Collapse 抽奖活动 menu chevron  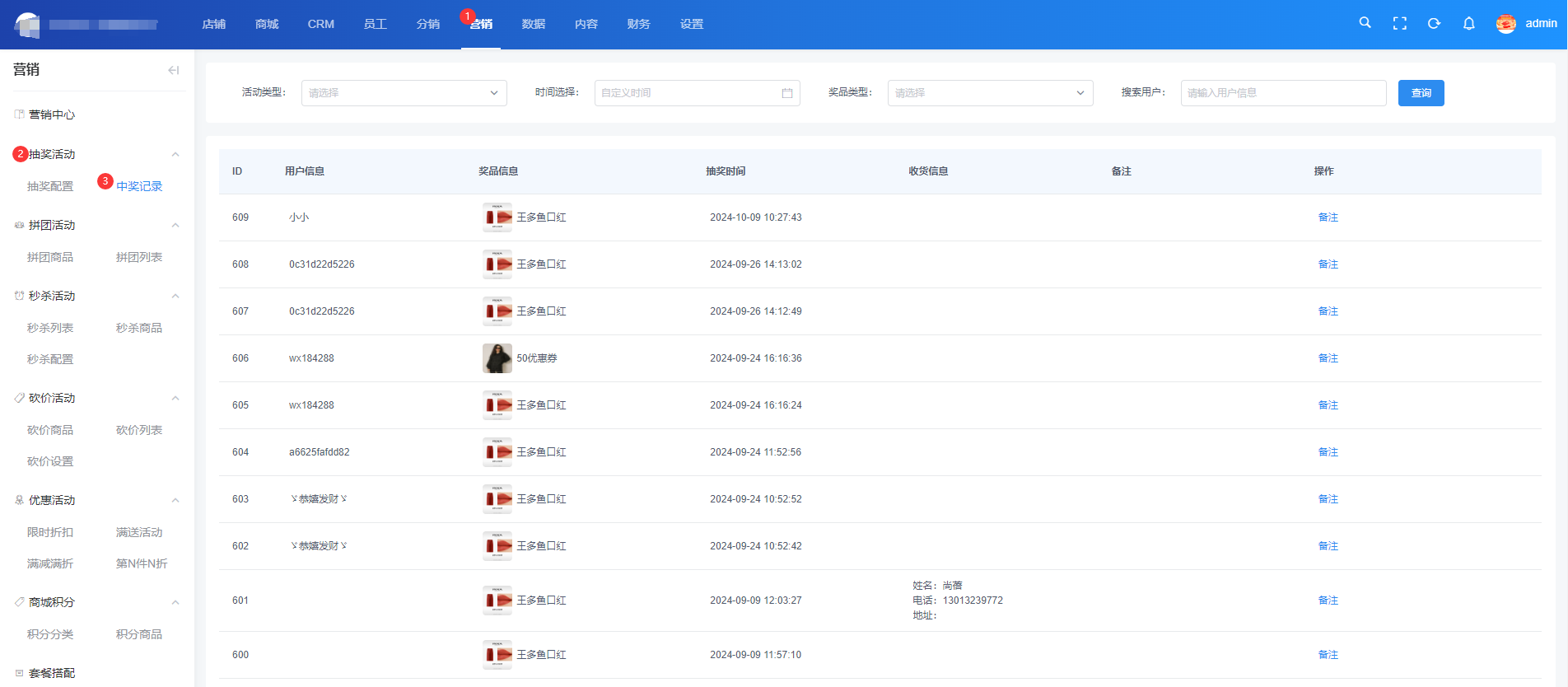click(x=175, y=154)
